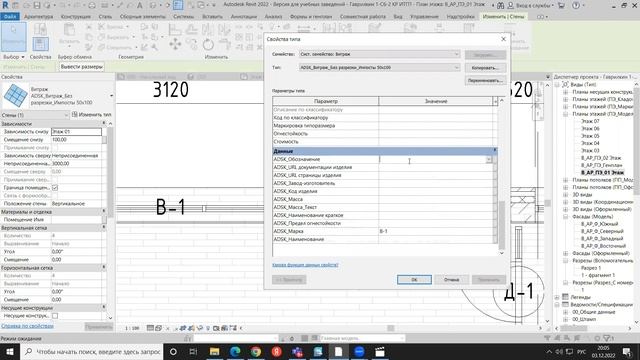
Task: Open Task View on the taskbar
Action: [x=193, y=351]
